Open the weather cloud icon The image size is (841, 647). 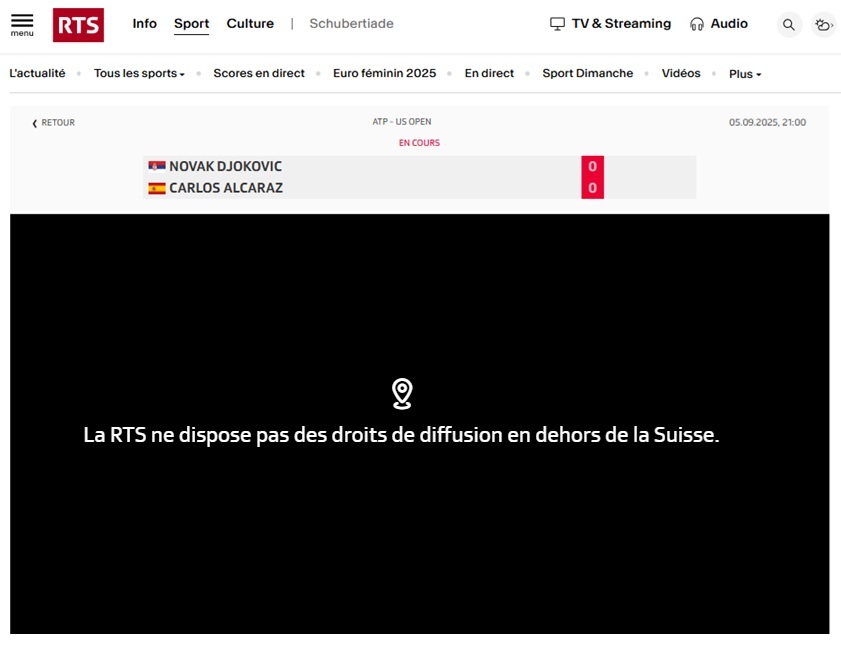click(823, 24)
